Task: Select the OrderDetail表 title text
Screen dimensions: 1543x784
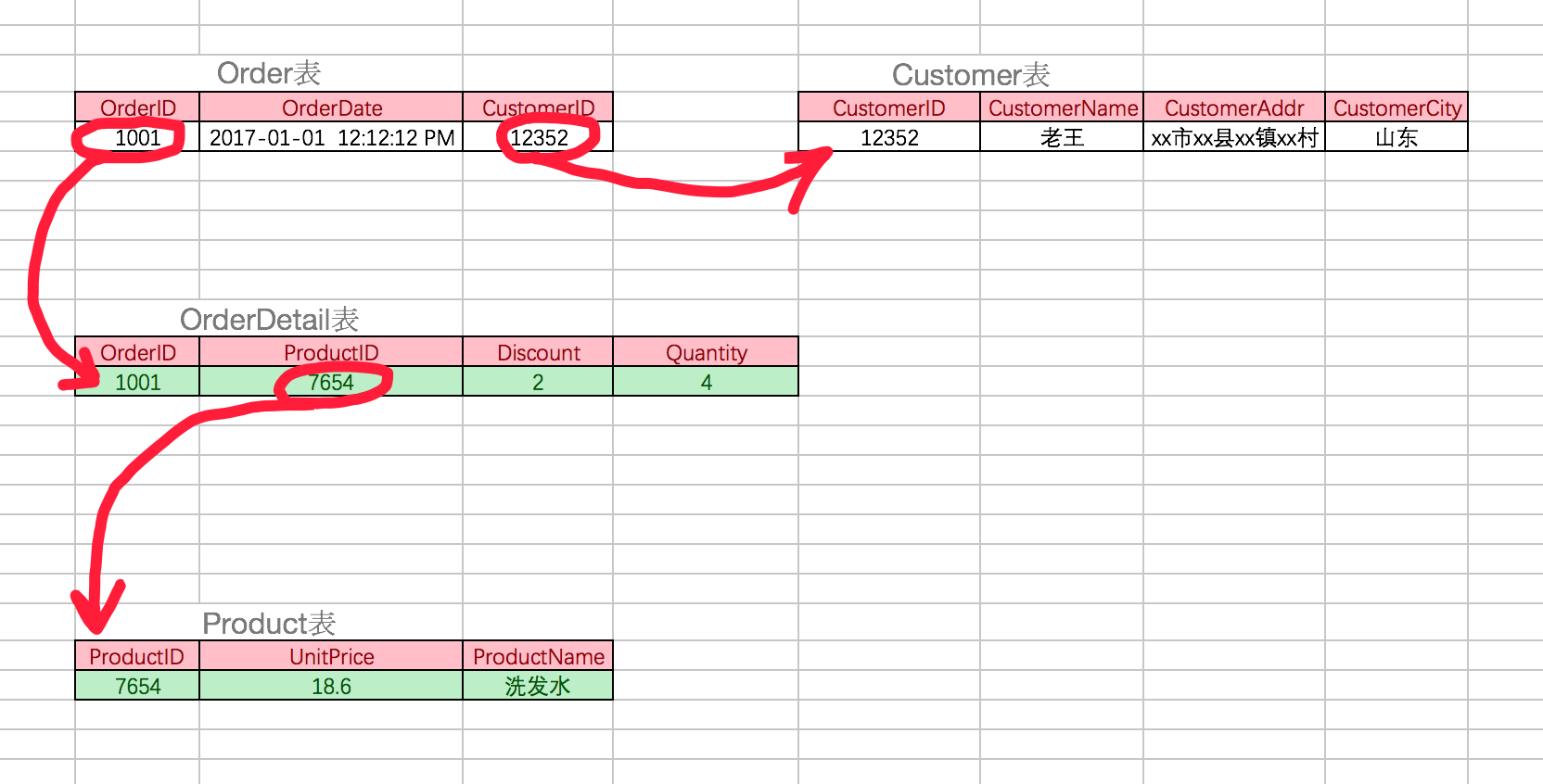Action: [269, 320]
